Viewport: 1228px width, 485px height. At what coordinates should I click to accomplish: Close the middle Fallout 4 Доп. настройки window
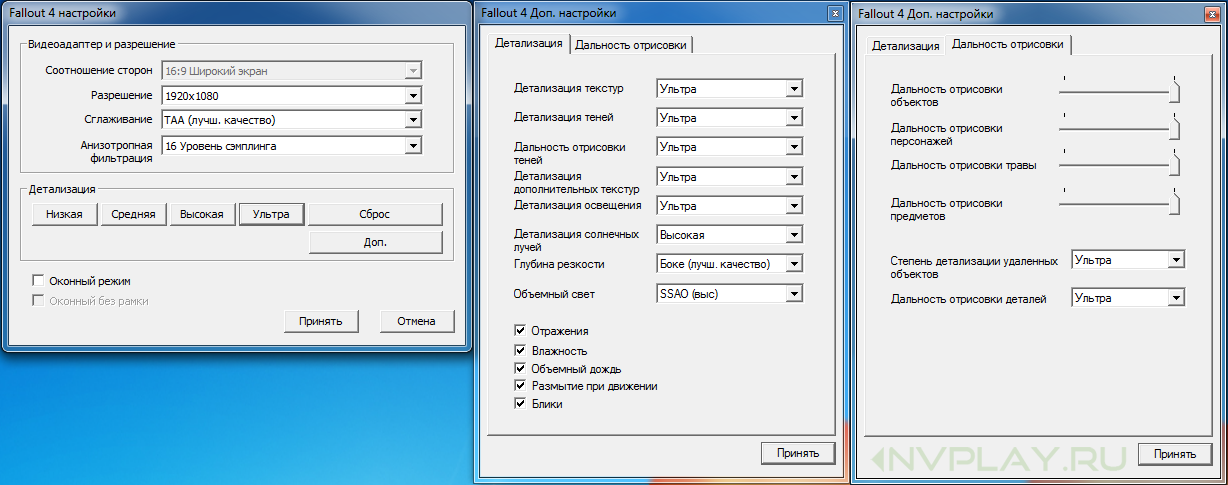835,13
